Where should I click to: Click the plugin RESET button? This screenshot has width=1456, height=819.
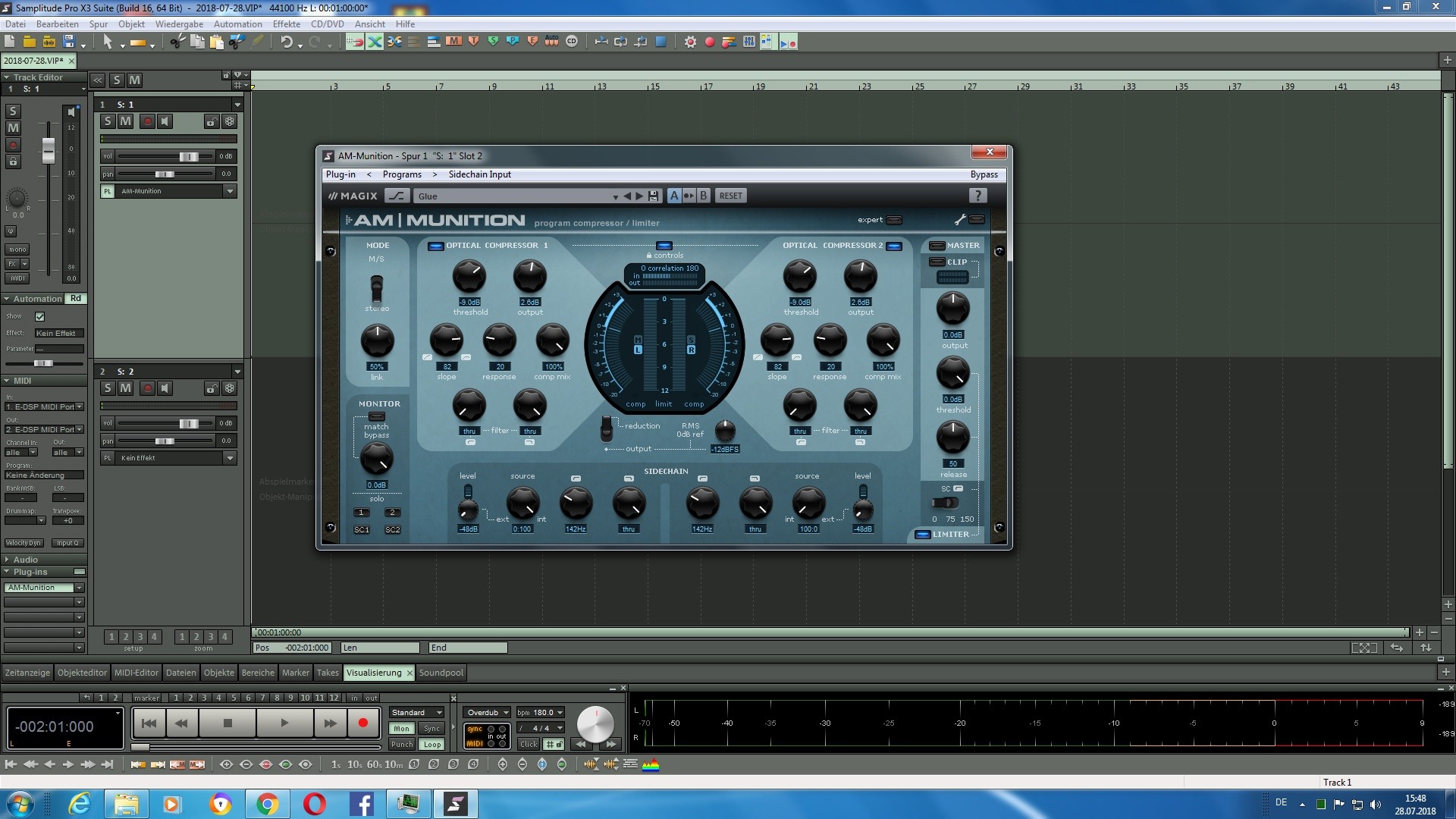pos(731,196)
